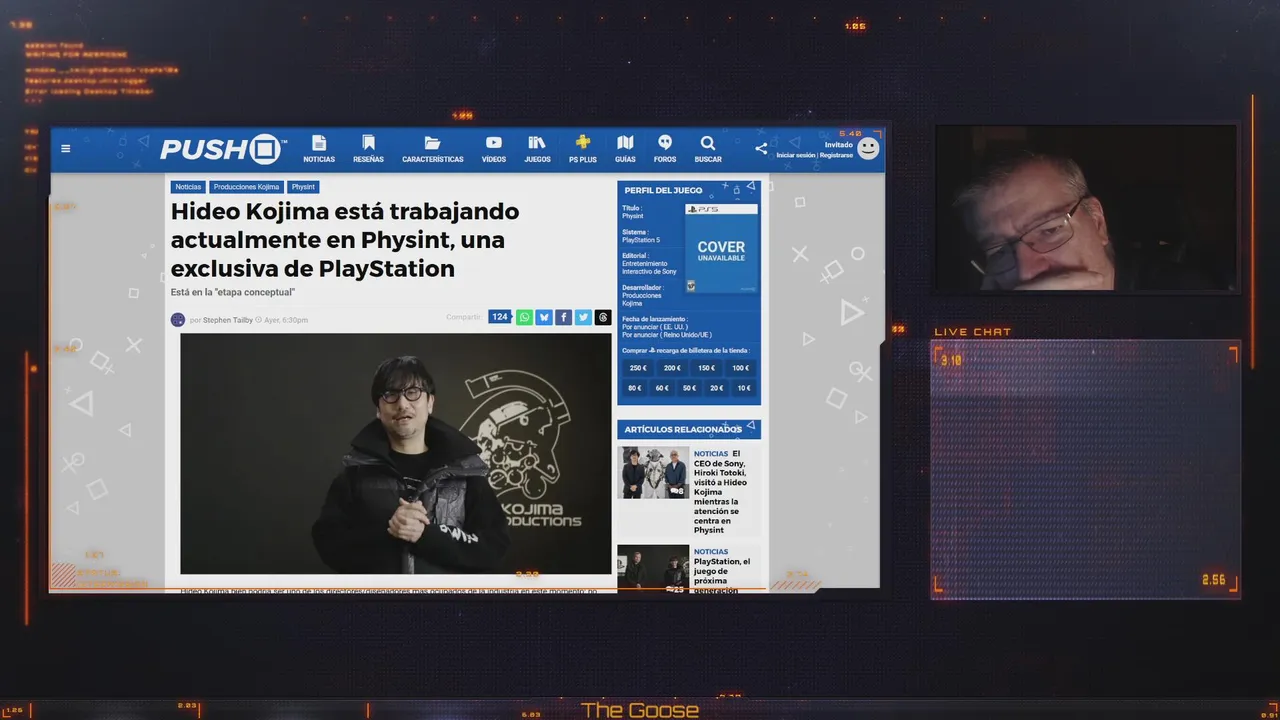Screen dimensions: 1280x720
Task: Click the Registrarse link
Action: point(837,155)
